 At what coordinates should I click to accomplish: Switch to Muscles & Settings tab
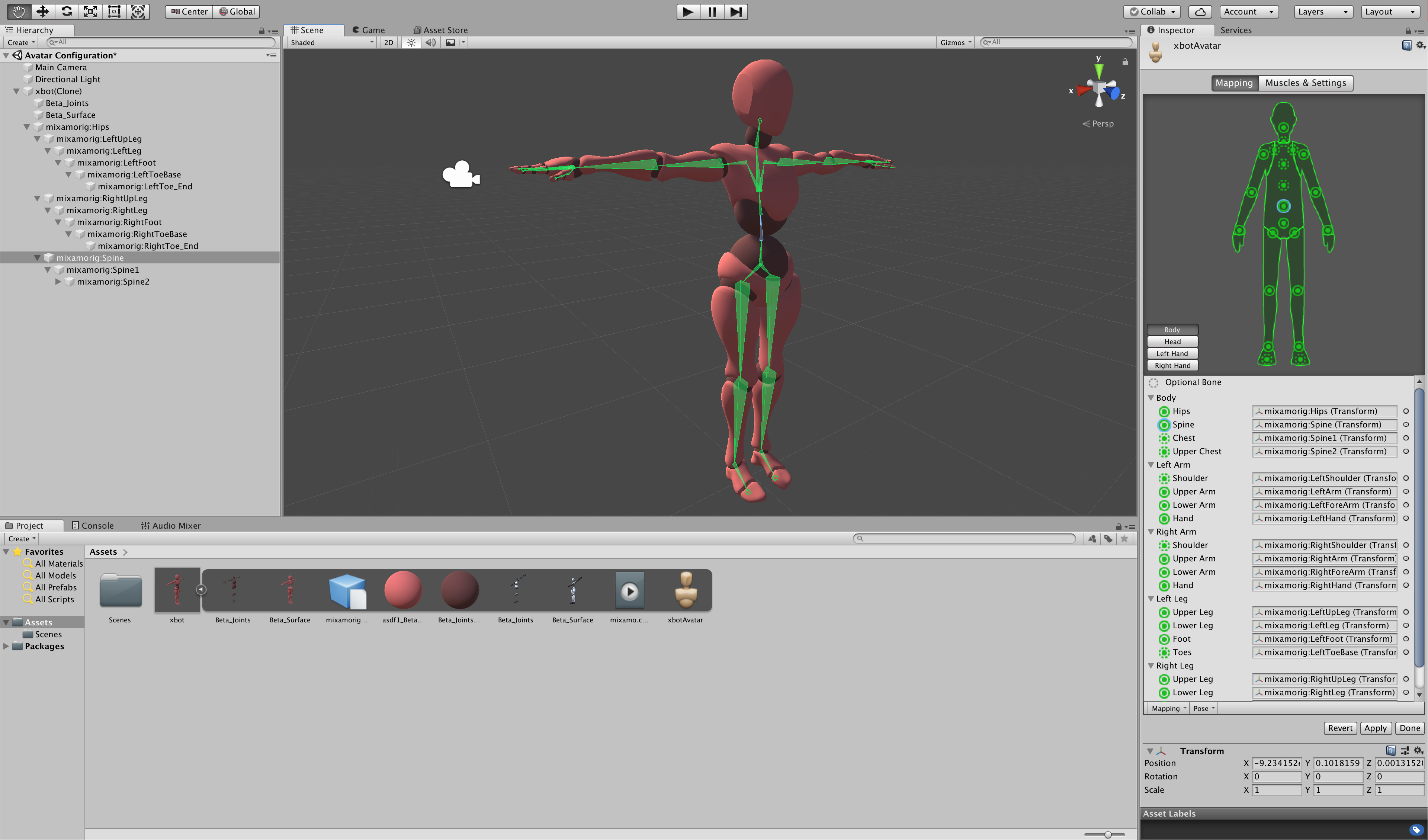click(1305, 83)
